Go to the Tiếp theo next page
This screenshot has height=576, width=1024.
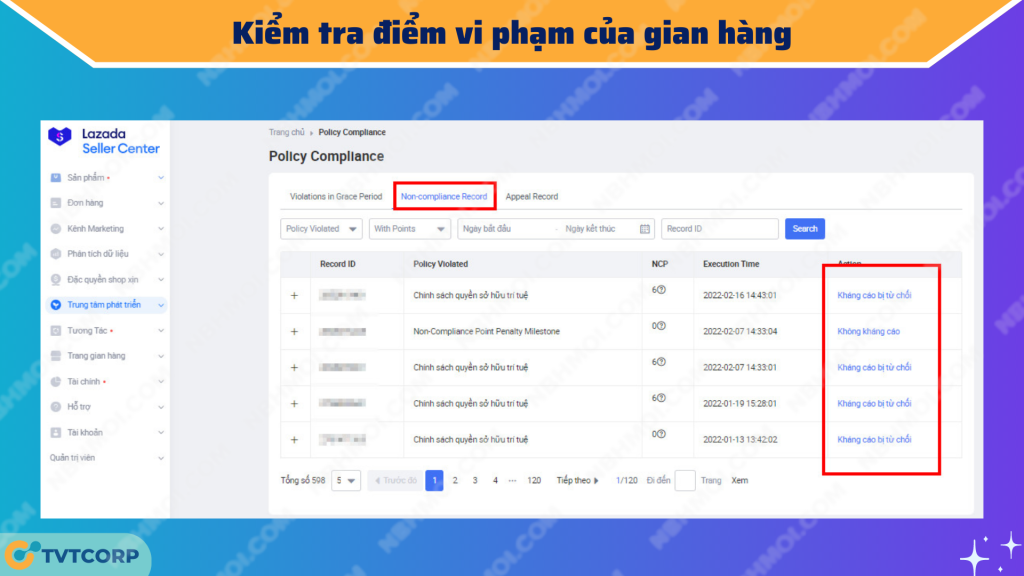pyautogui.click(x=578, y=481)
